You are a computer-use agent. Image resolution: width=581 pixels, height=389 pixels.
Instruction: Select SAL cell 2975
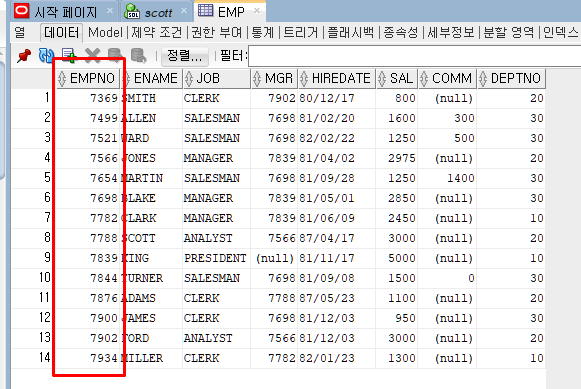pos(397,158)
